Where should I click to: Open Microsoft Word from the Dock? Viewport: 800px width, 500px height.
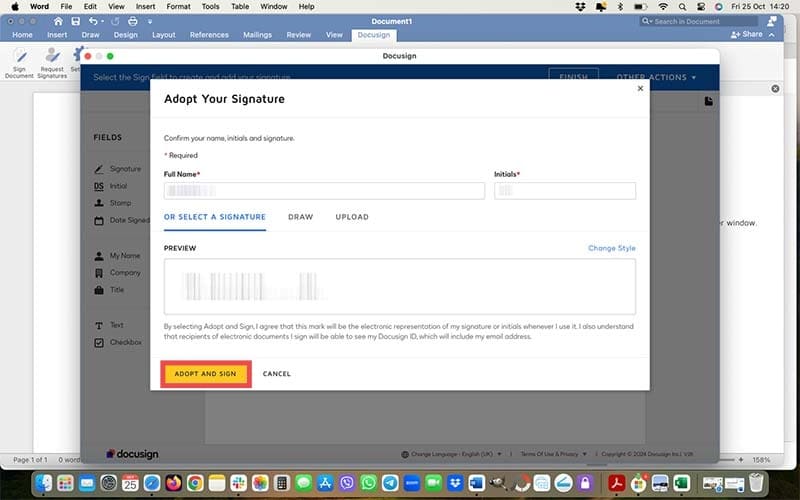(477, 482)
